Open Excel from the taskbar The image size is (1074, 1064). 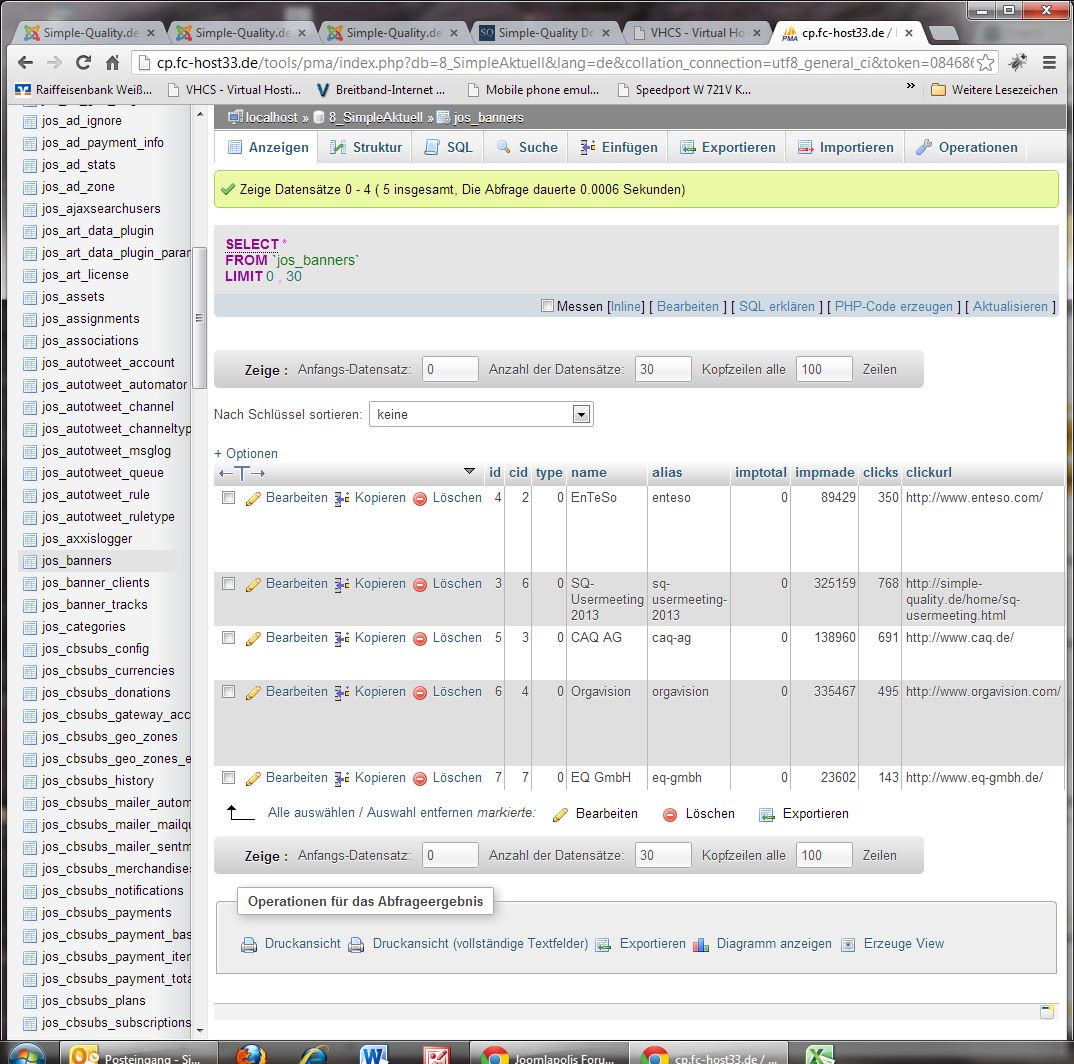[819, 1053]
